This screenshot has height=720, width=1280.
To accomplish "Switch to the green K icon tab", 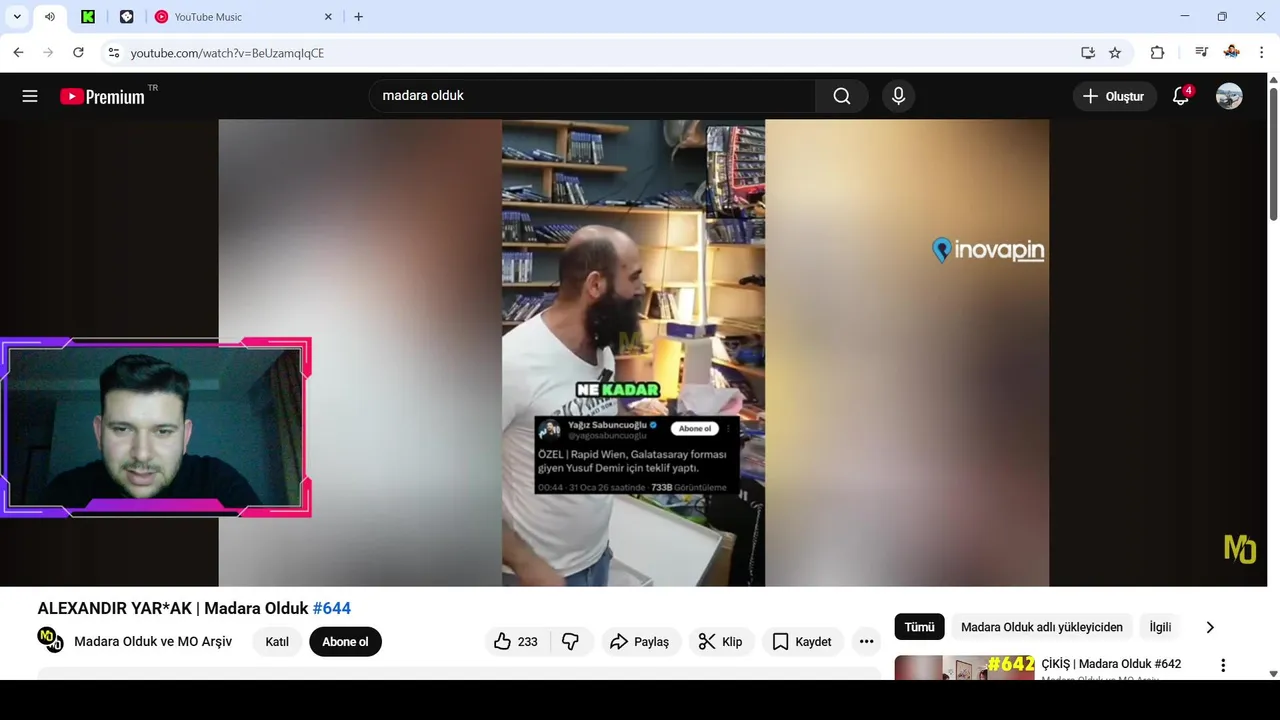I will point(88,17).
